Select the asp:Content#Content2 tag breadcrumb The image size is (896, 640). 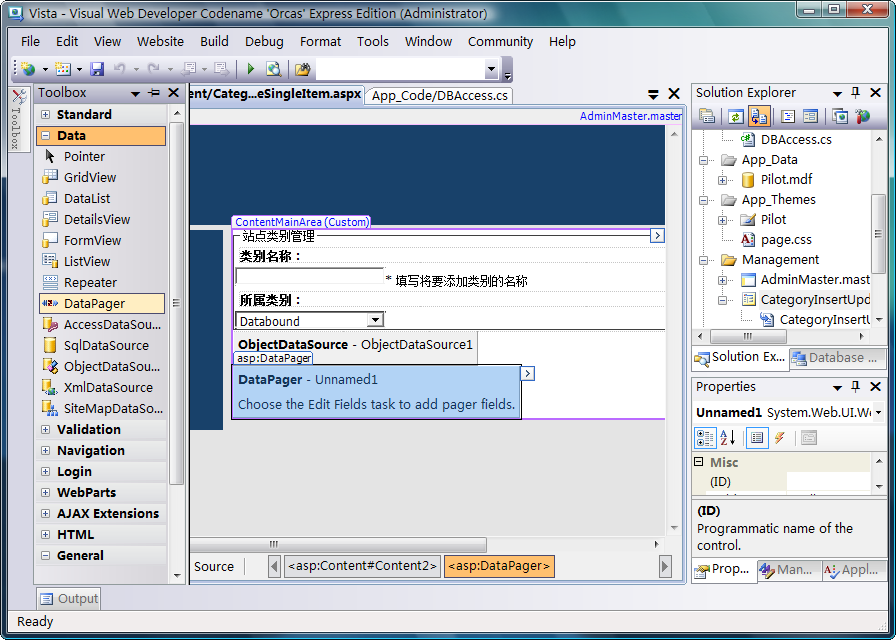coord(362,566)
